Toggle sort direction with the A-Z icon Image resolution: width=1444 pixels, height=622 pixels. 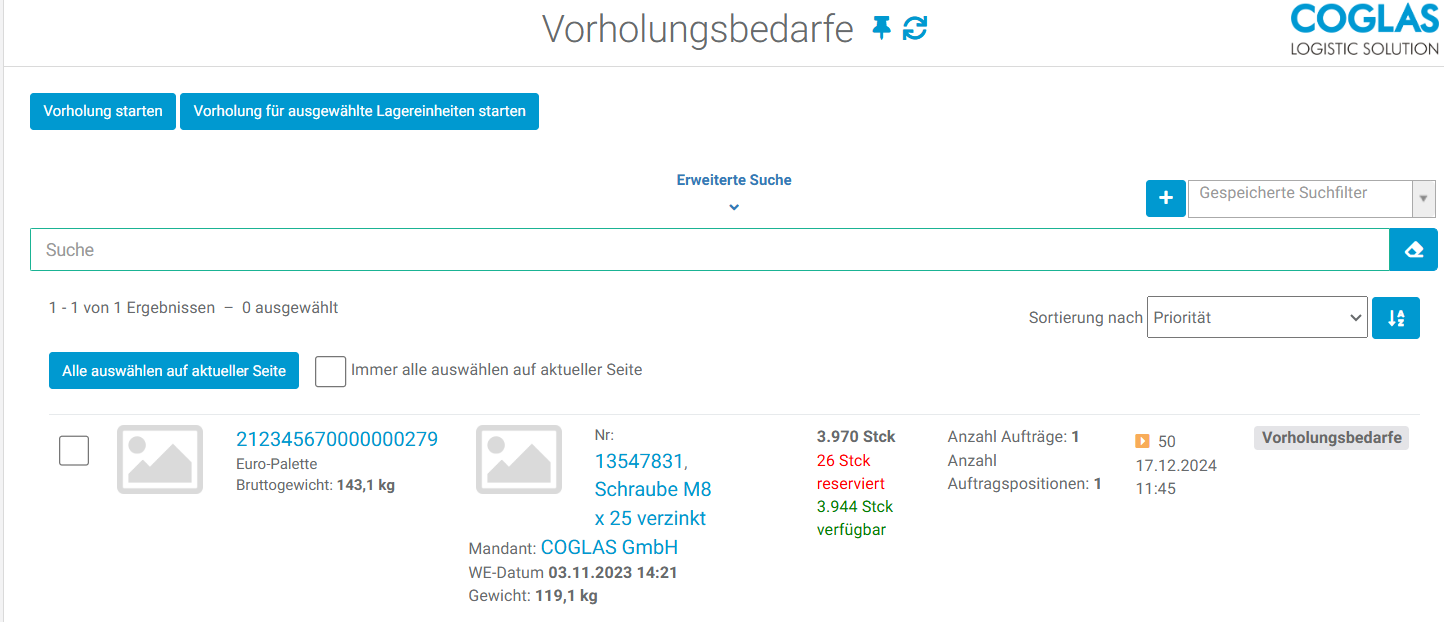1396,318
